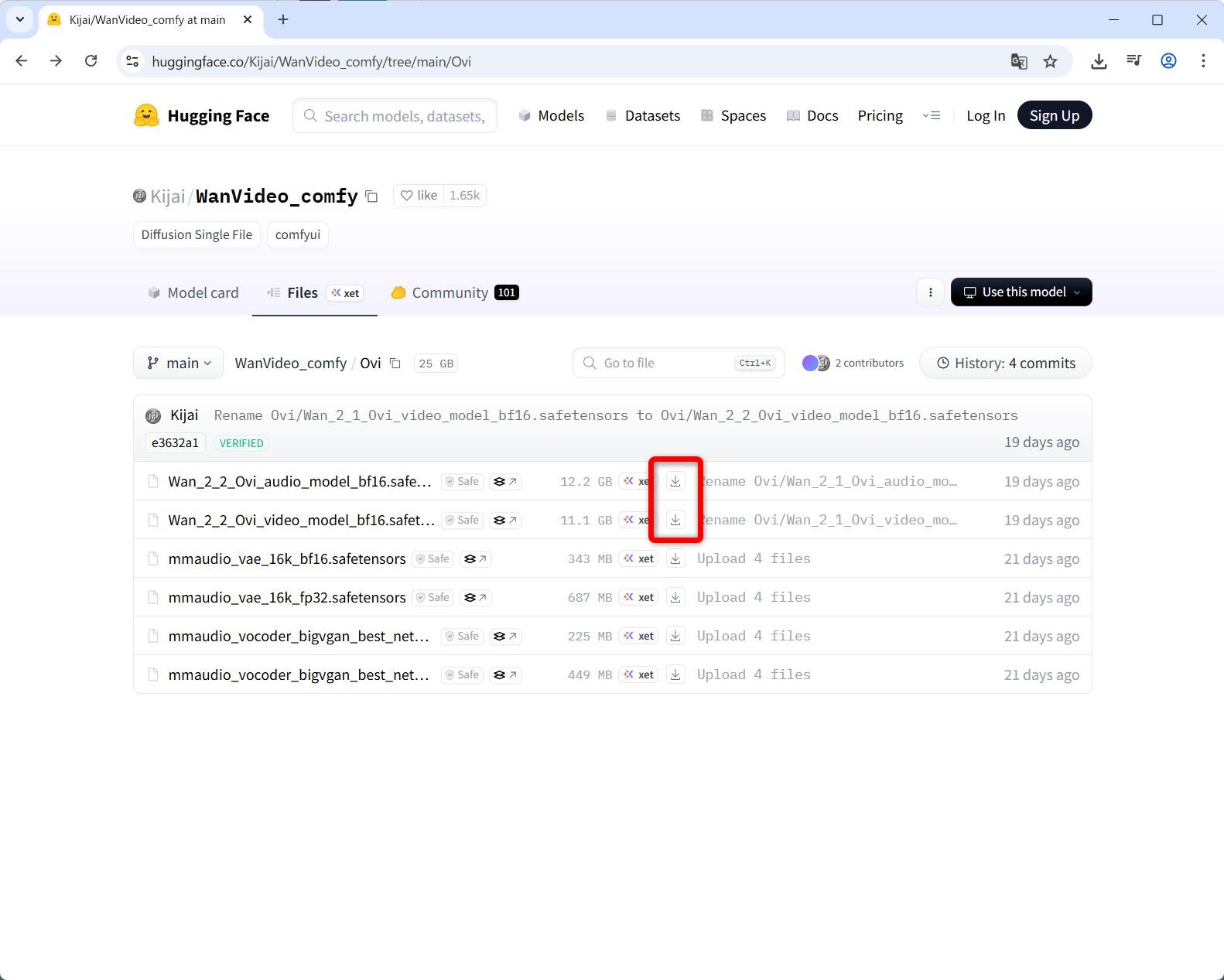Switch to the Model card tab
1224x980 pixels.
tap(193, 293)
